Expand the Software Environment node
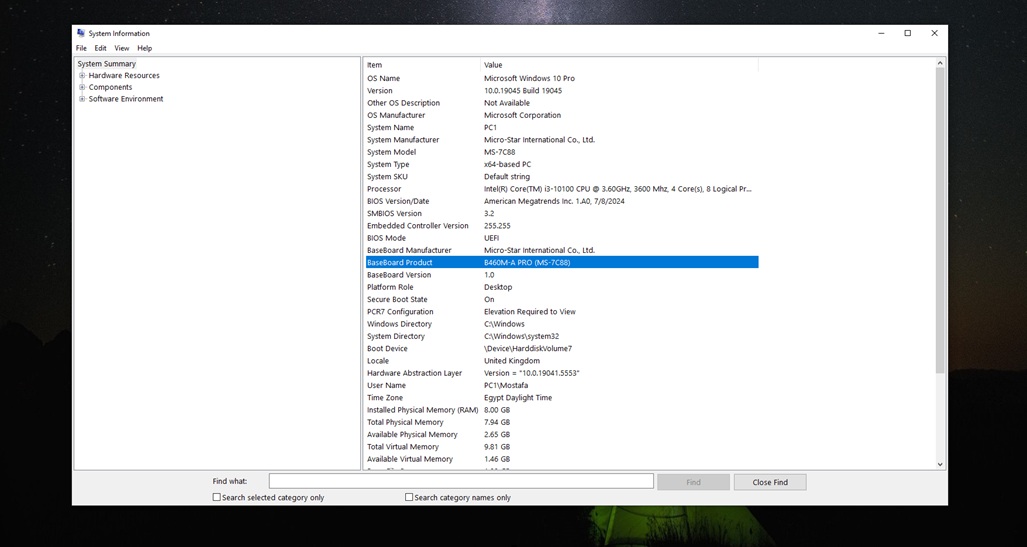The height and width of the screenshot is (547, 1027). coord(82,99)
